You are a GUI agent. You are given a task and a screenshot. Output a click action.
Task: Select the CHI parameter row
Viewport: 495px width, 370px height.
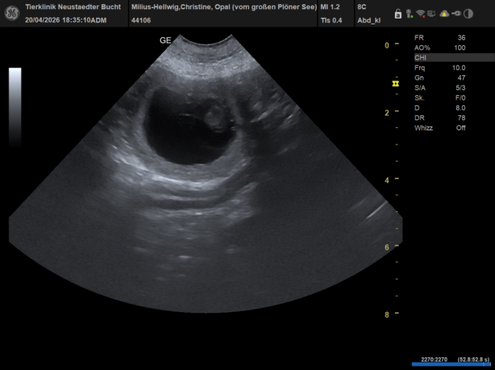[x=454, y=58]
